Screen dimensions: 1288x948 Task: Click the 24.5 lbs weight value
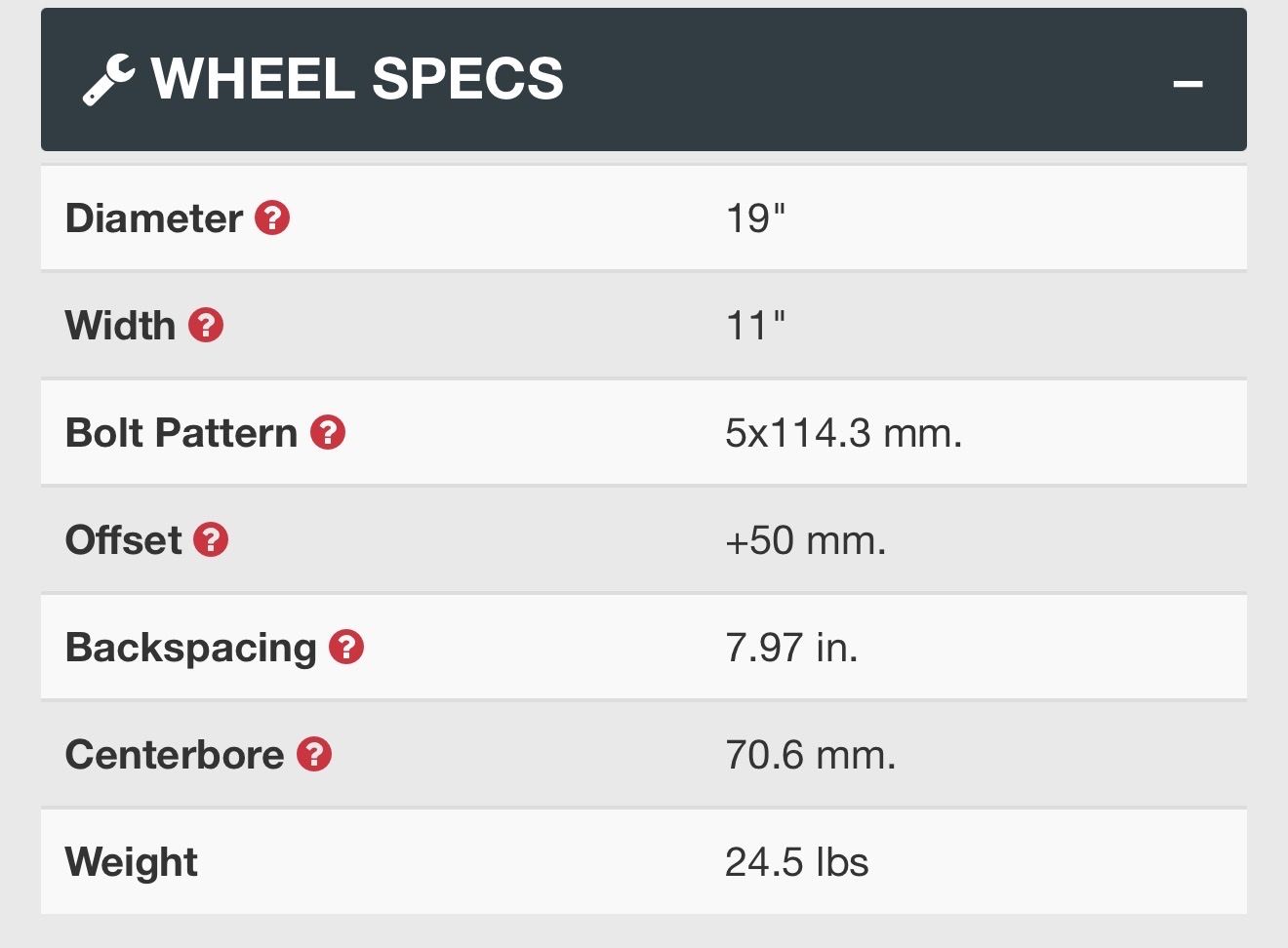[798, 861]
